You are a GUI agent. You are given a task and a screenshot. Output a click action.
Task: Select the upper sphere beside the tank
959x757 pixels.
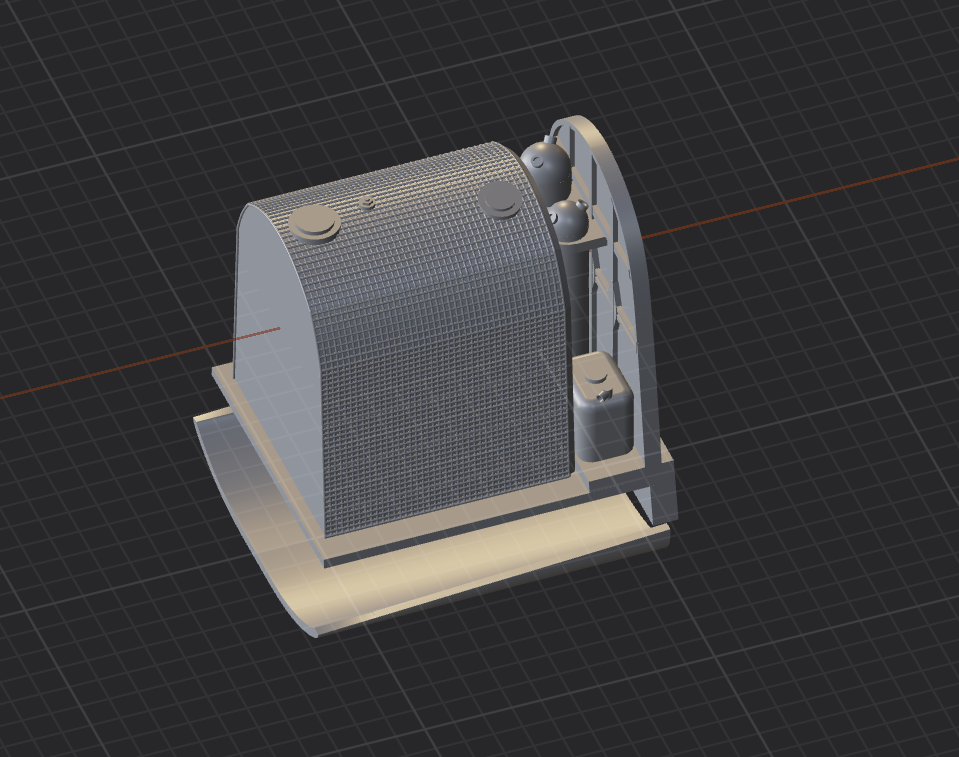coord(544,165)
